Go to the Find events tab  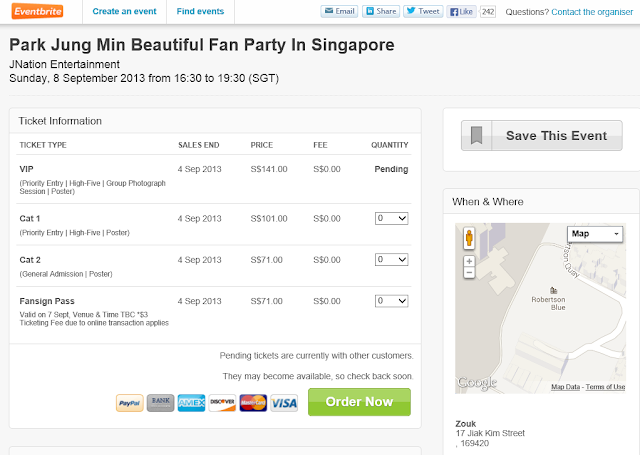click(x=199, y=12)
